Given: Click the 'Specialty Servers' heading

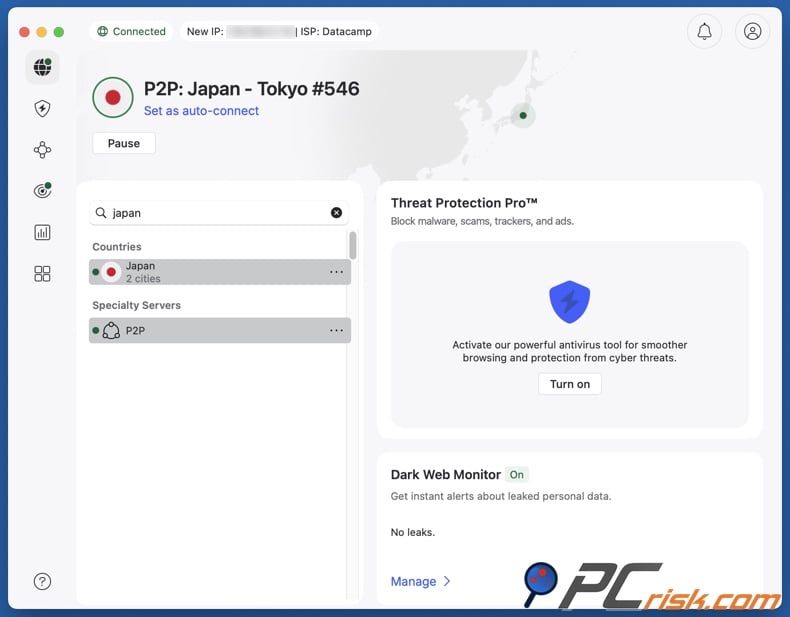Looking at the screenshot, I should [x=136, y=305].
